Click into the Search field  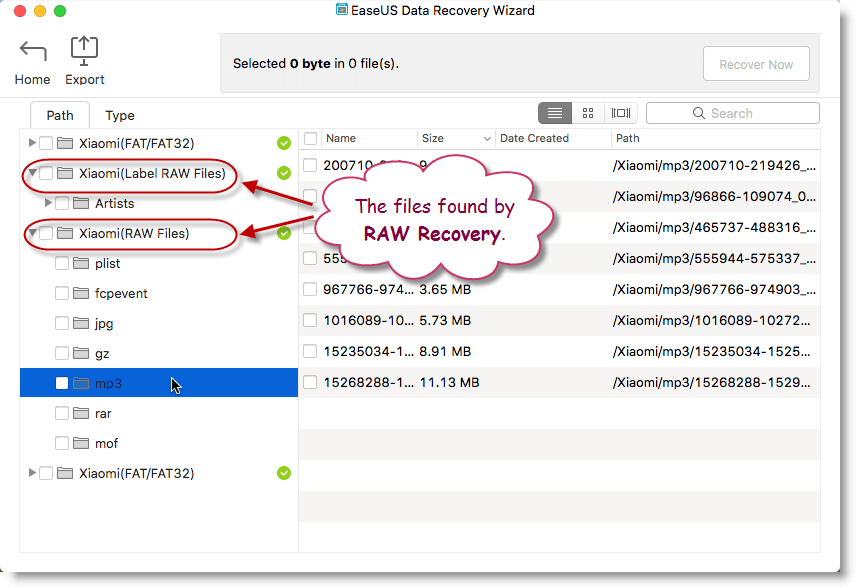tap(733, 113)
